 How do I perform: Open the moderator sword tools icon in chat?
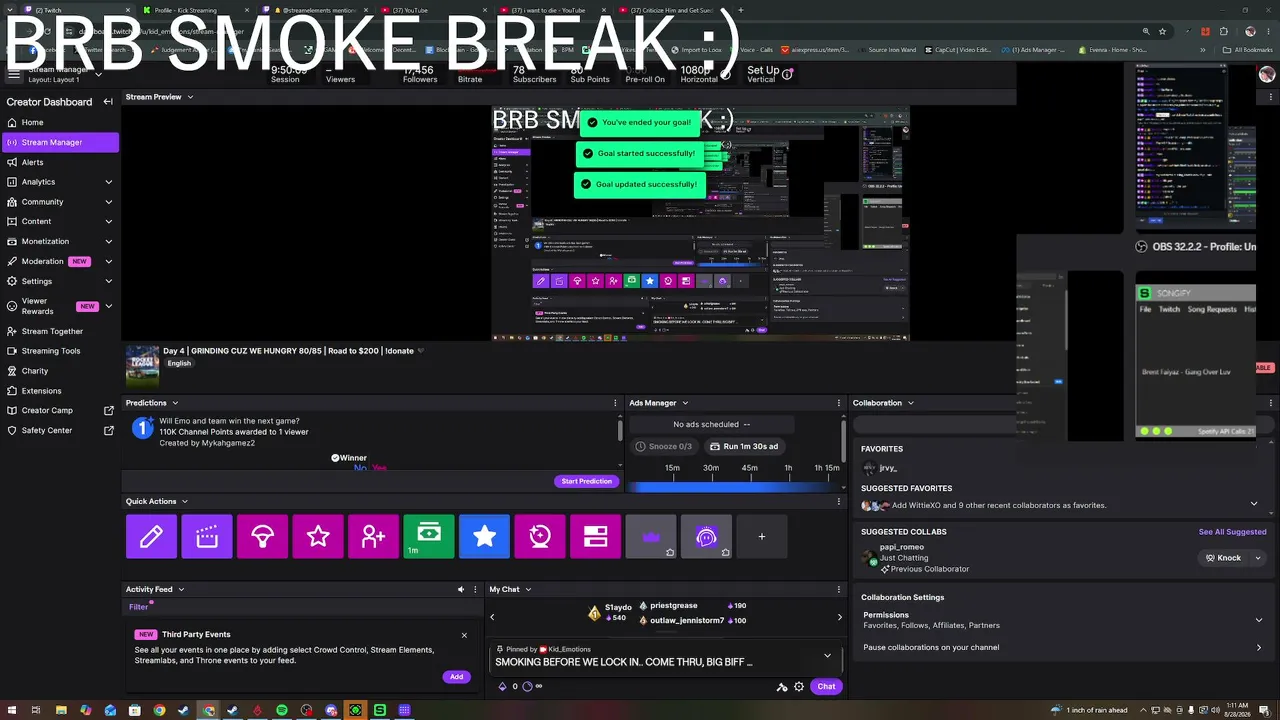[x=782, y=687]
